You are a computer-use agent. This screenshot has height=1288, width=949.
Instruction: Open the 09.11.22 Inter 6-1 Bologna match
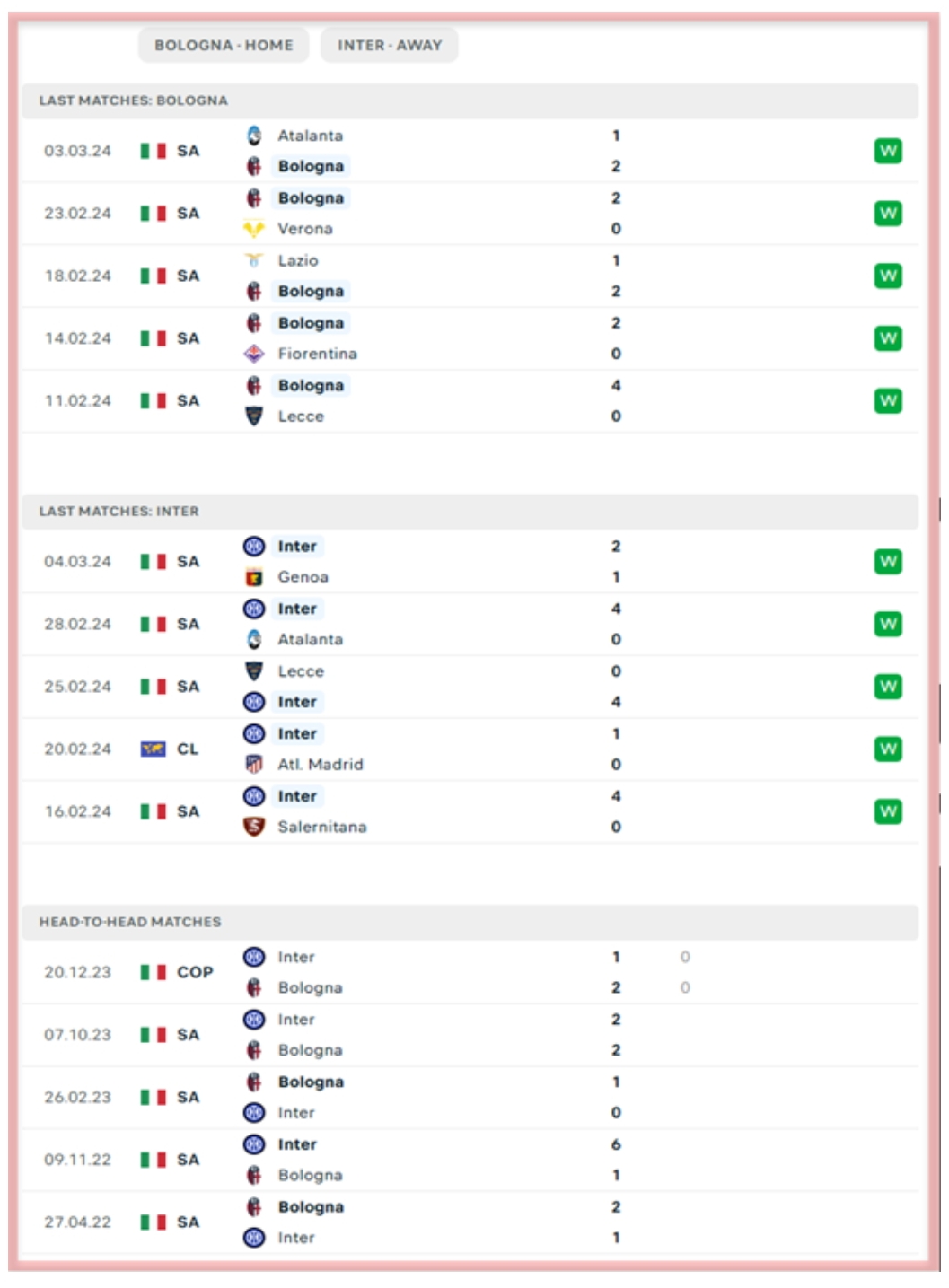coord(449,1160)
